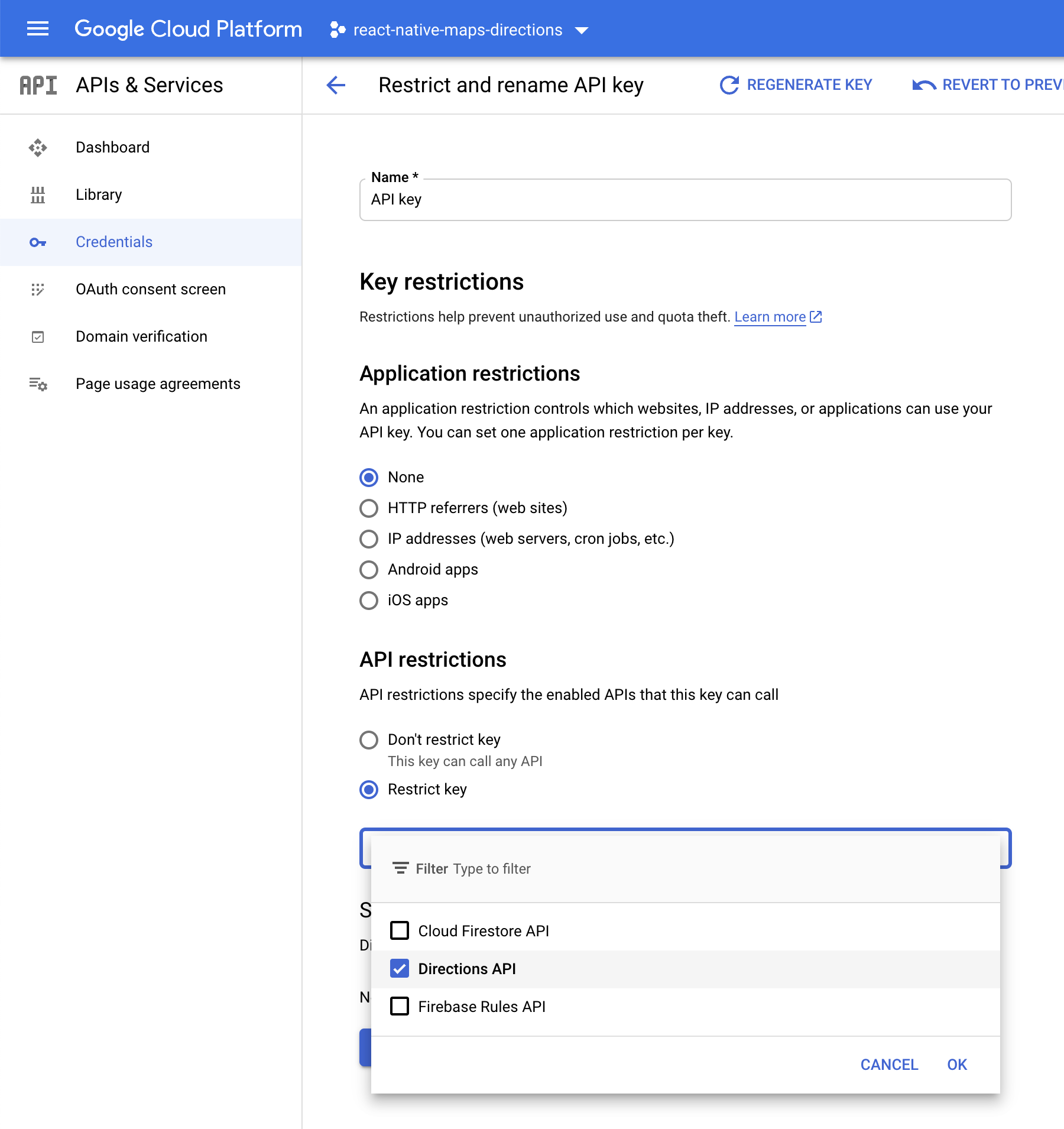This screenshot has width=1064, height=1129.
Task: Click the APIs & Services logo icon
Action: click(37, 85)
